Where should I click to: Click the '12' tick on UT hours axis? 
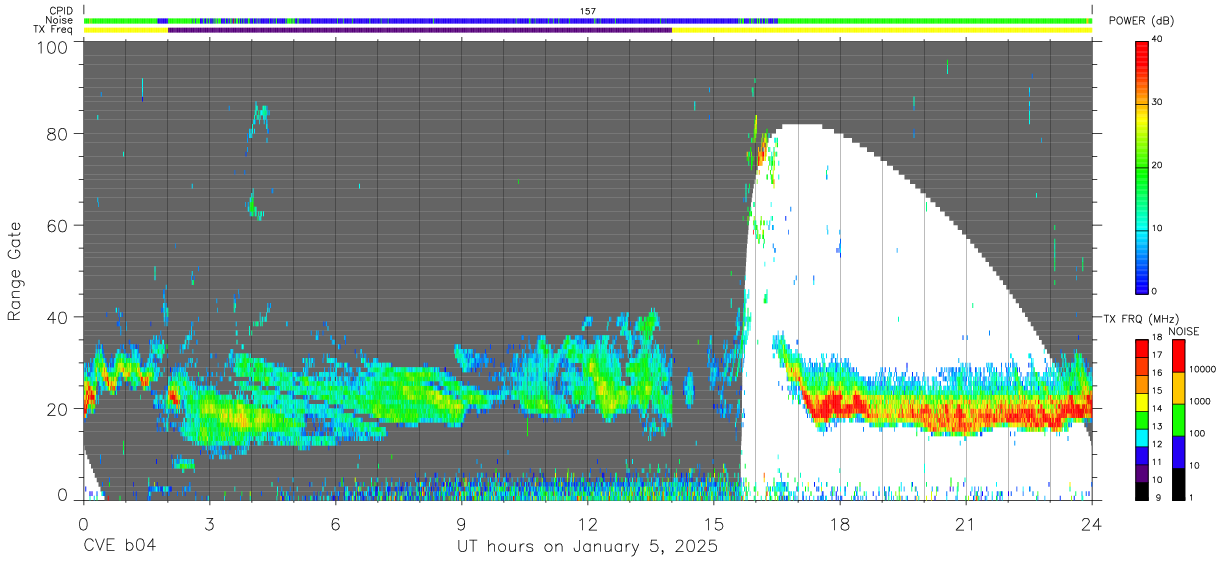(588, 523)
